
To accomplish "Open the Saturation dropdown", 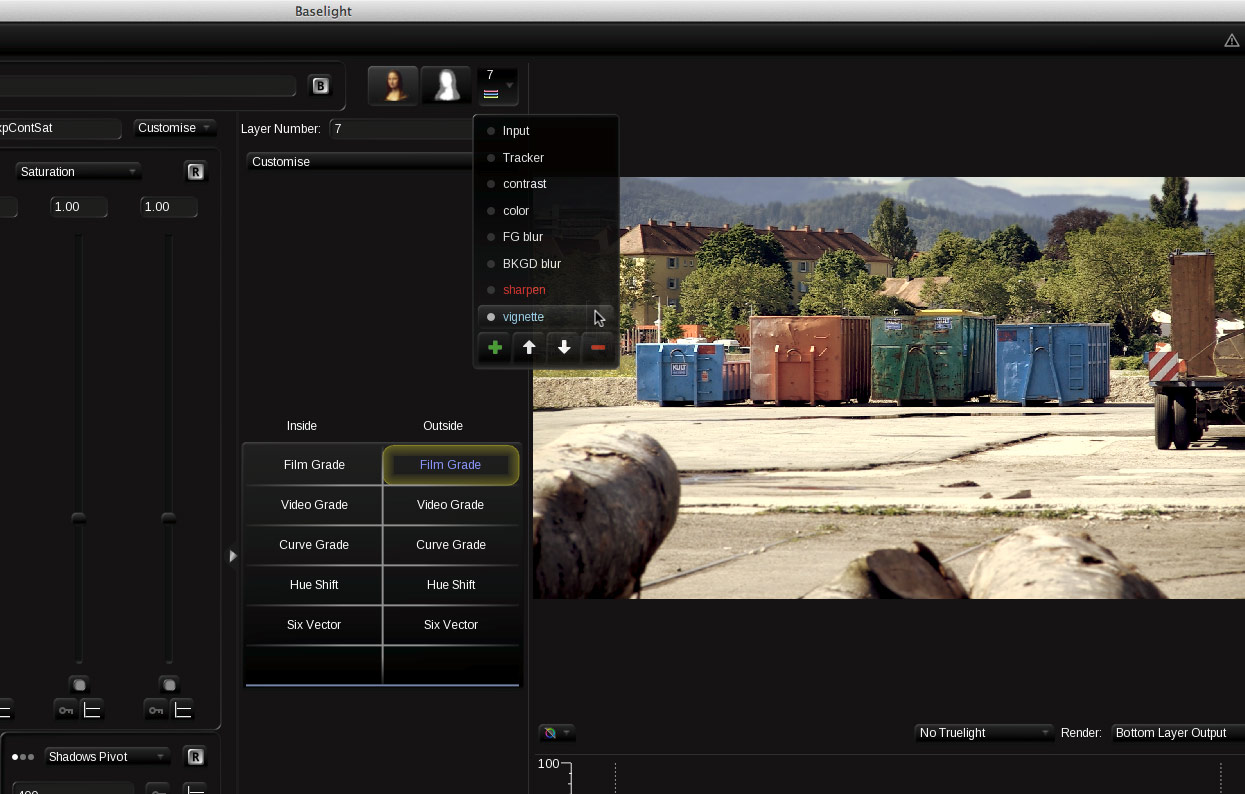I will tap(78, 172).
